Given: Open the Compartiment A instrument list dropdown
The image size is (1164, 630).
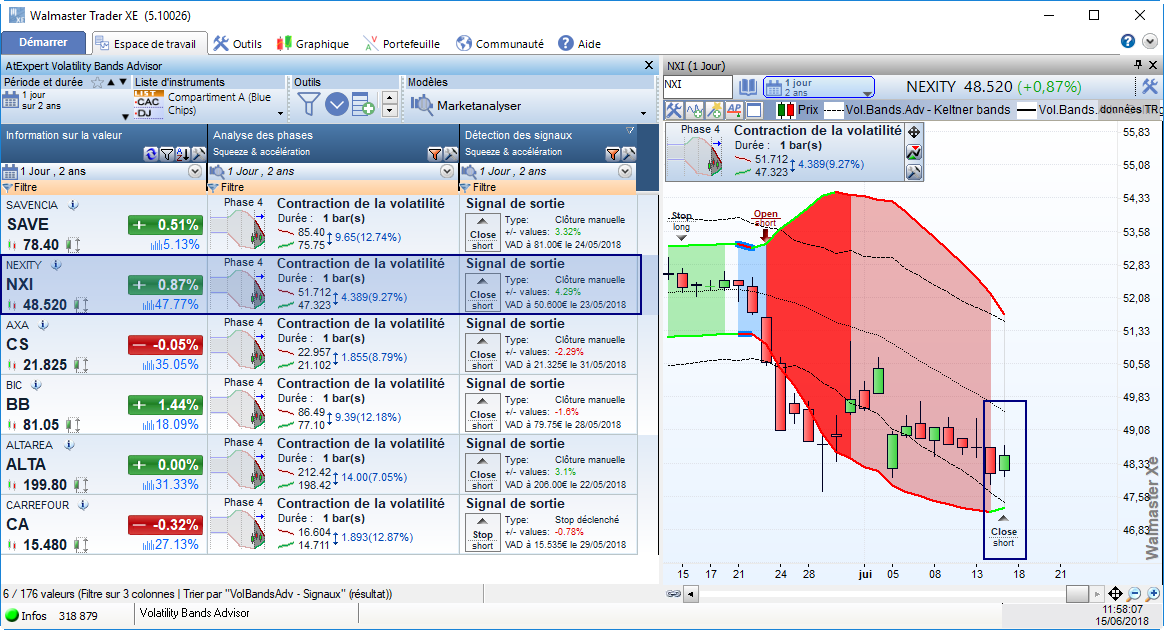Looking at the screenshot, I should (281, 114).
